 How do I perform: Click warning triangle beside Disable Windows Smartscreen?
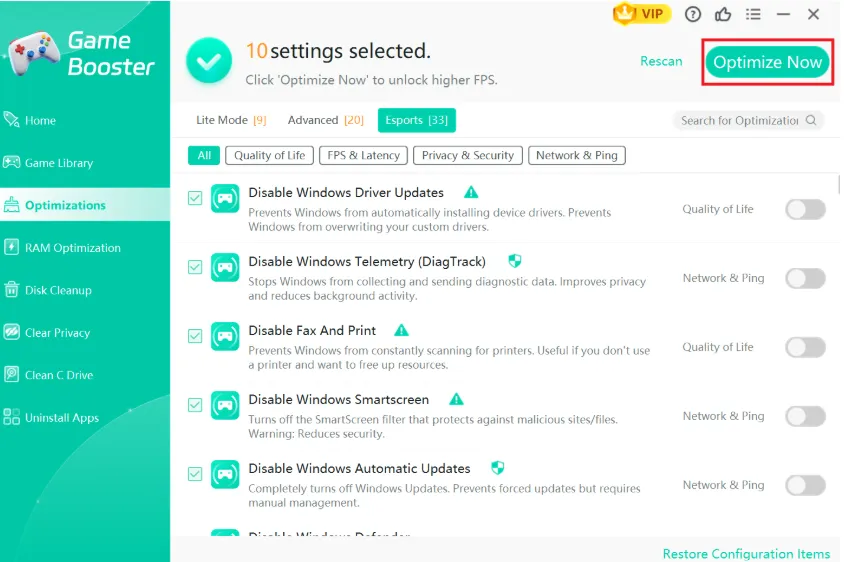456,399
